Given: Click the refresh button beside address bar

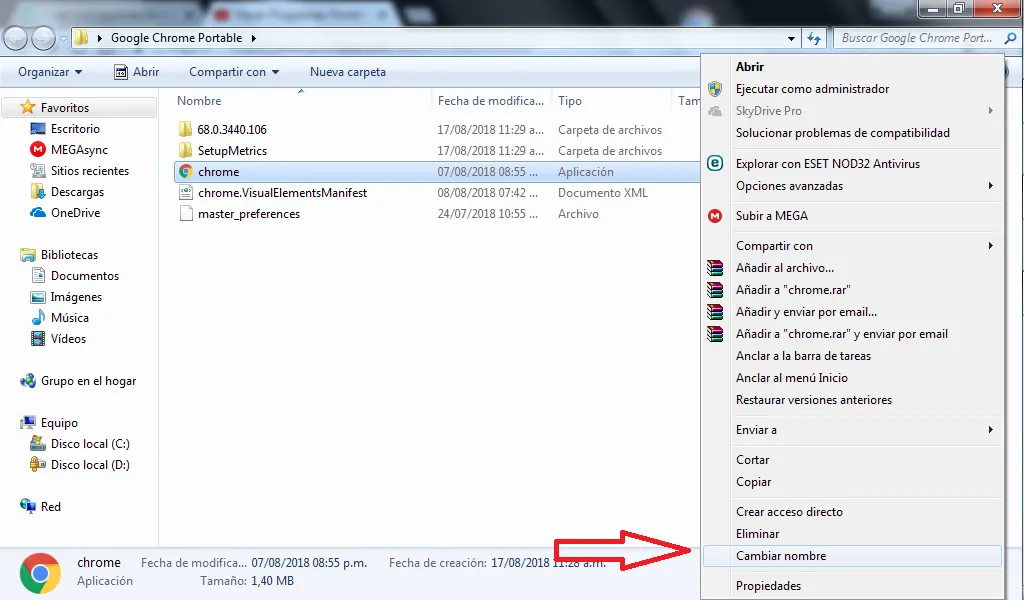Looking at the screenshot, I should pyautogui.click(x=814, y=39).
